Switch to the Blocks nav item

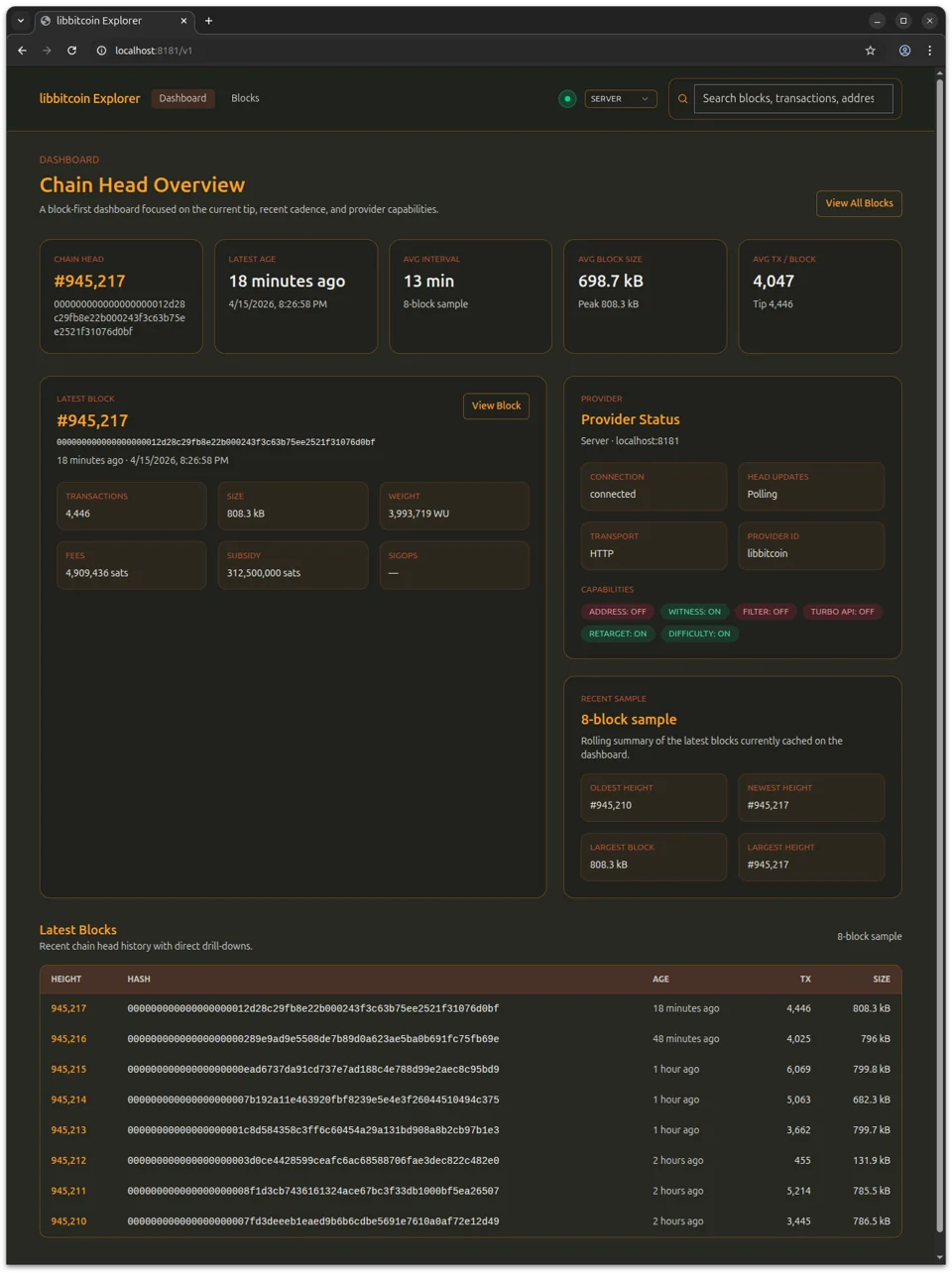245,98
